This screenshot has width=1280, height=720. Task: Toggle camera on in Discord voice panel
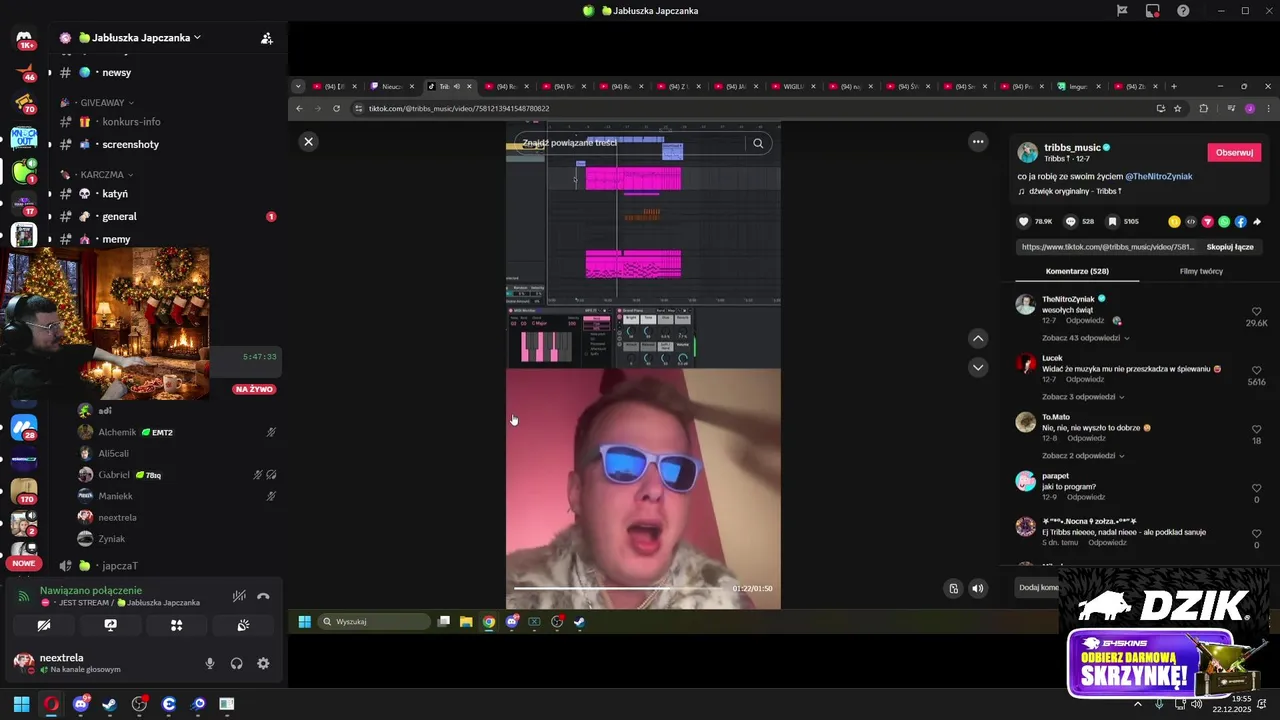(x=44, y=625)
